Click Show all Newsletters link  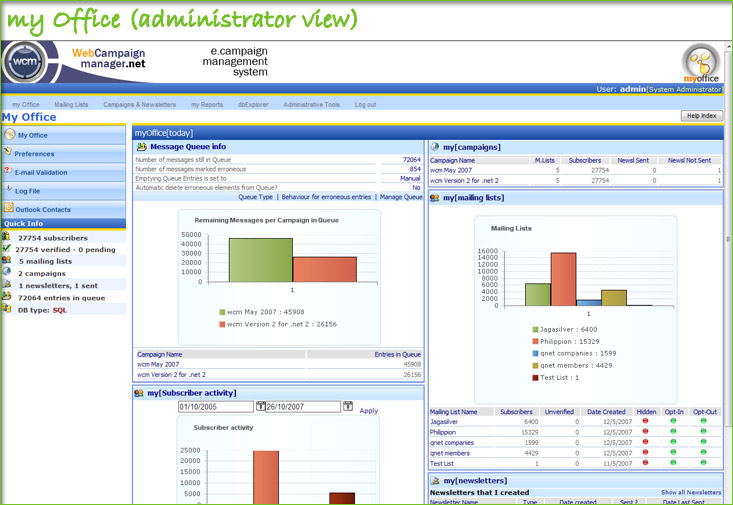(691, 492)
